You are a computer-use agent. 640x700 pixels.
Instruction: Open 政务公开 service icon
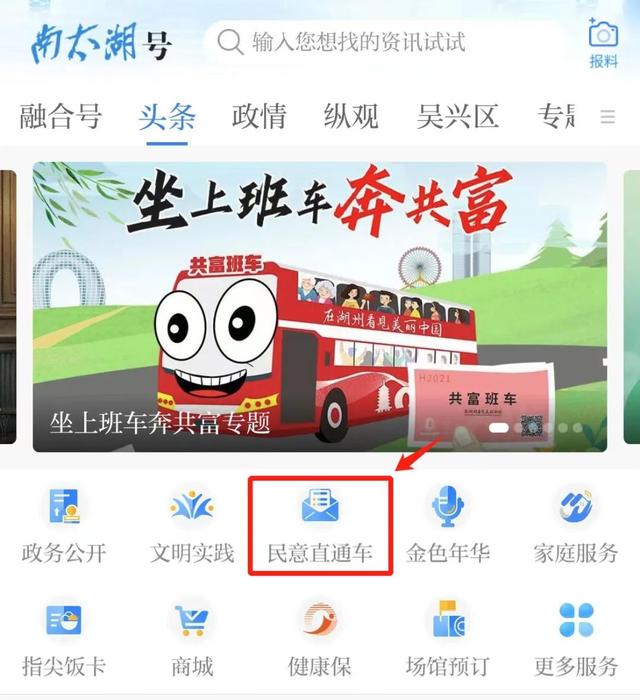click(x=65, y=506)
